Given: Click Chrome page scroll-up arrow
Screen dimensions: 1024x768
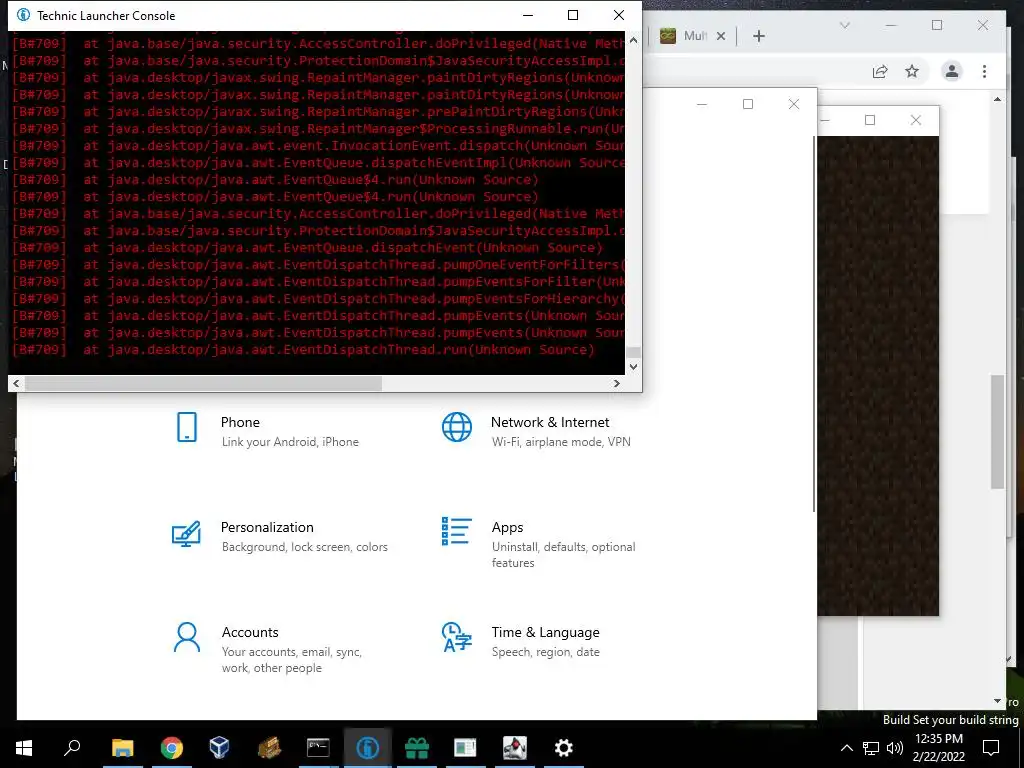Looking at the screenshot, I should pos(997,99).
